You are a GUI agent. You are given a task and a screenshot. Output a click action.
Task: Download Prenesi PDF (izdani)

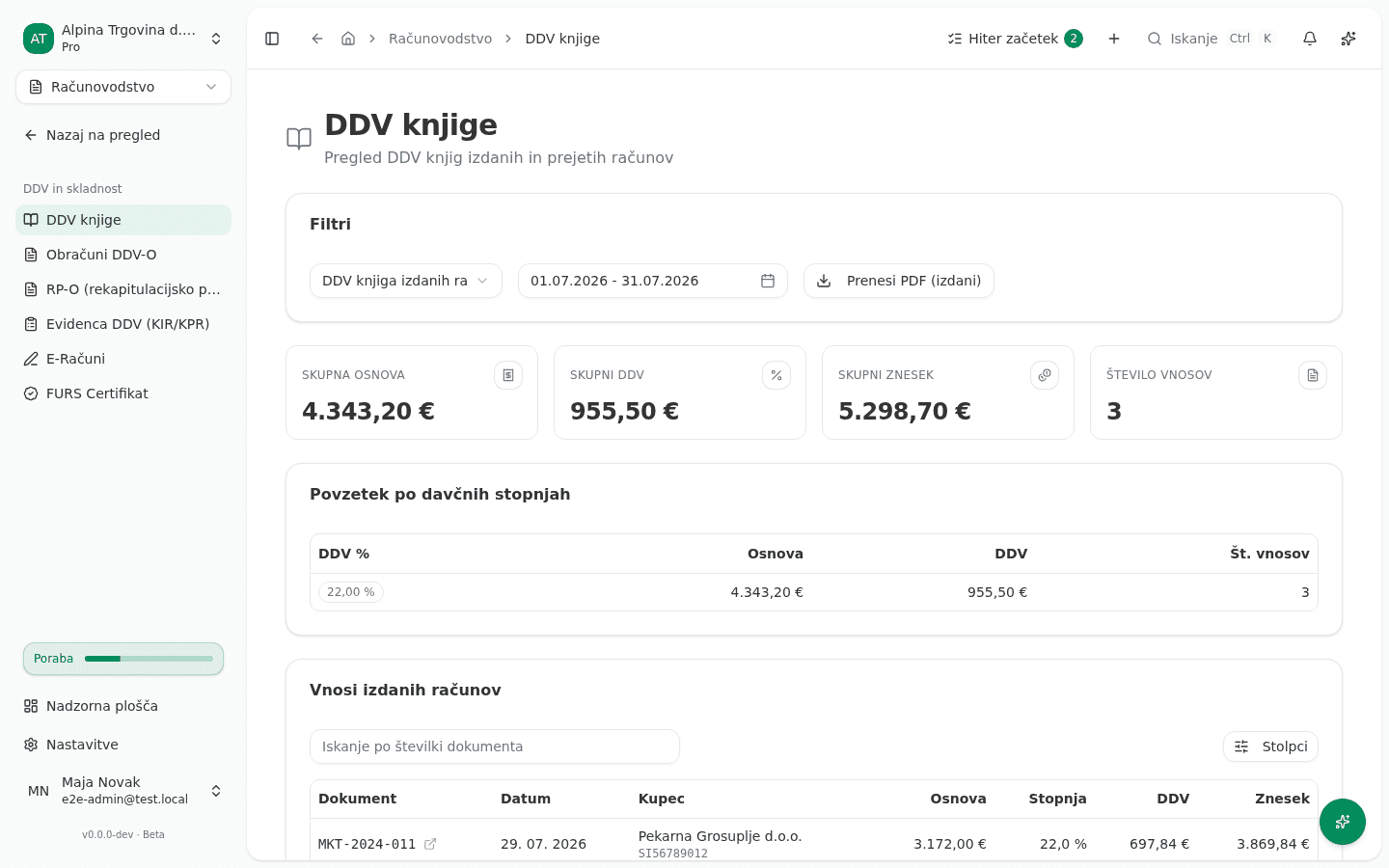[x=899, y=281]
